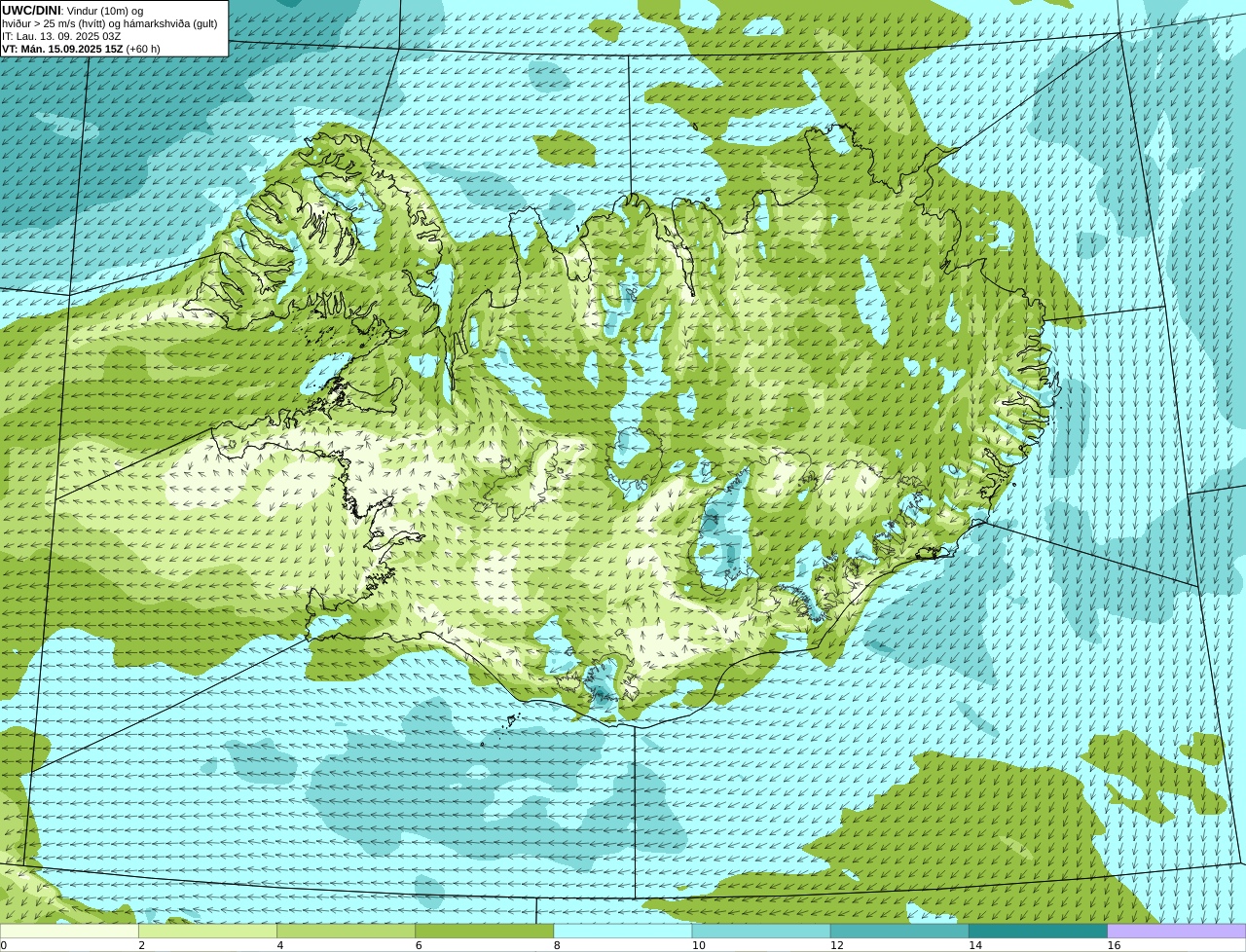Click the pale yellow 0–2 m/s legend swatch
This screenshot has width=1246, height=952.
click(x=69, y=931)
